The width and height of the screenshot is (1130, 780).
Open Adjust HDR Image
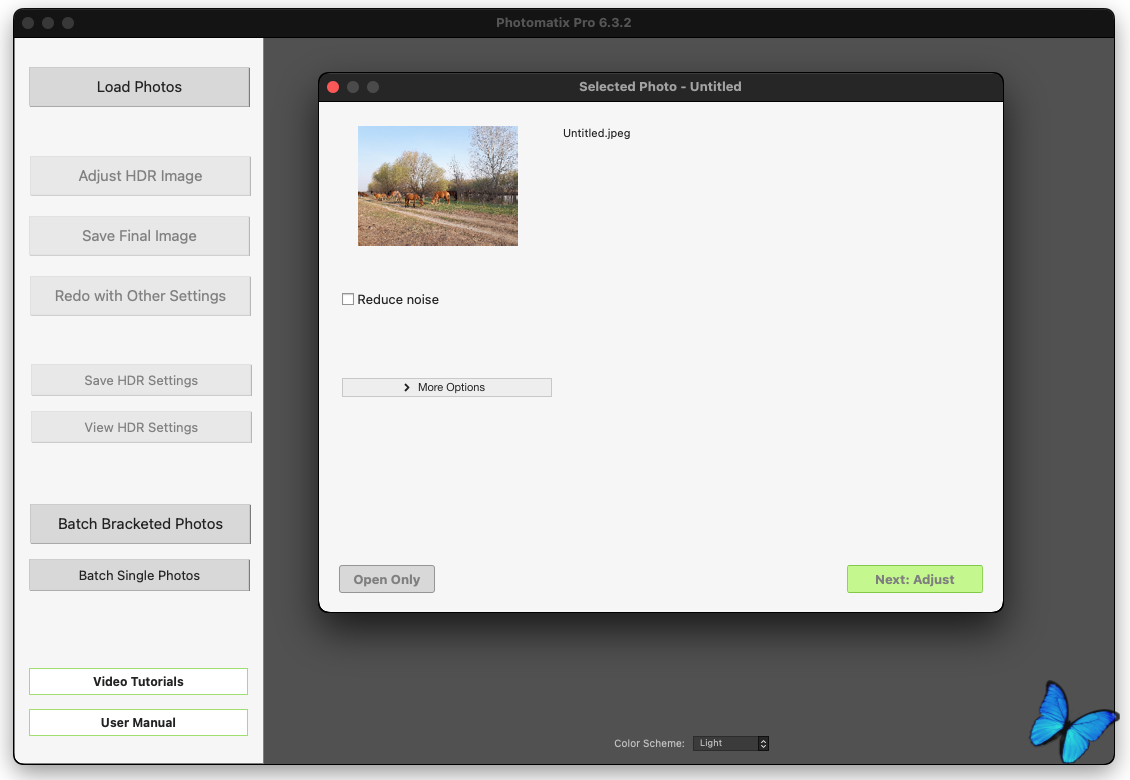point(140,176)
